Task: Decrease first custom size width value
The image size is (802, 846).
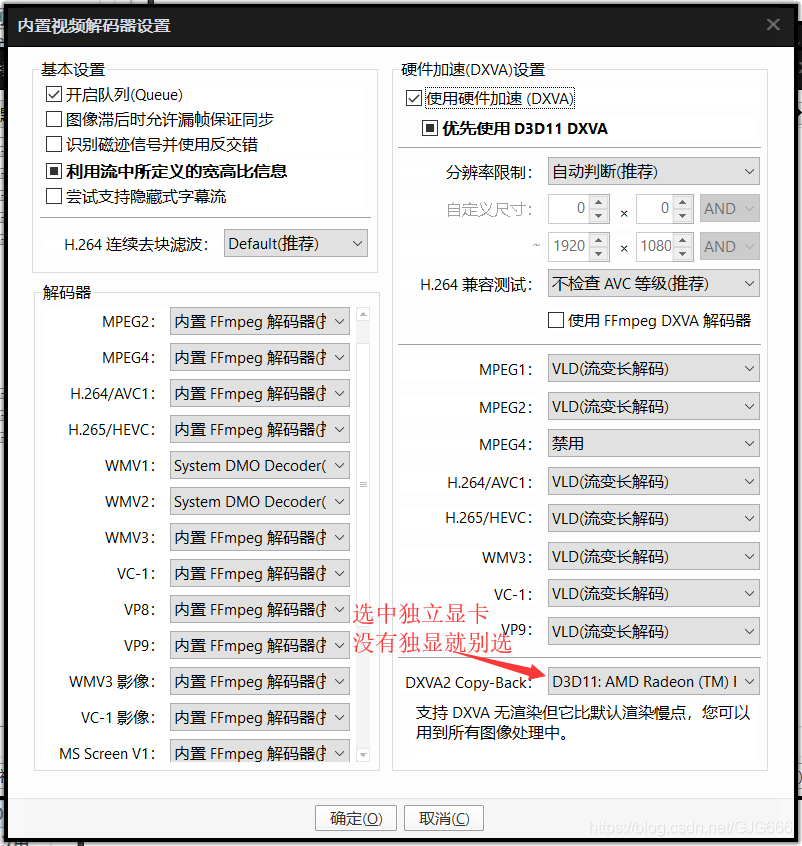Action: pyautogui.click(x=599, y=215)
